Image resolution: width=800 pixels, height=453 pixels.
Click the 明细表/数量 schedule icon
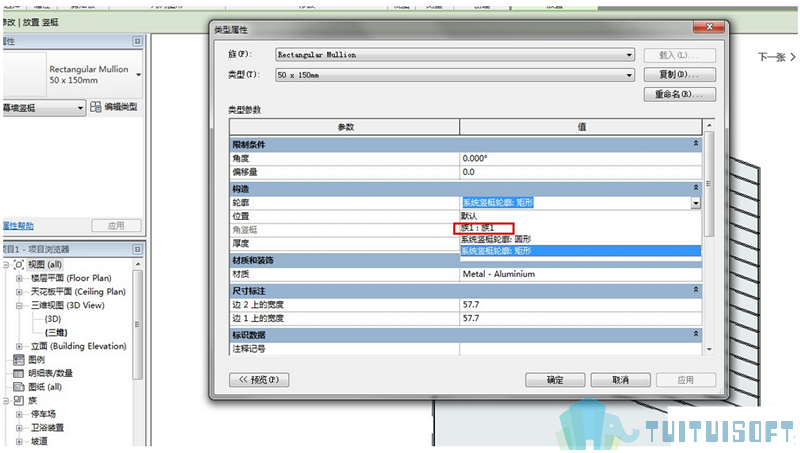pos(19,373)
